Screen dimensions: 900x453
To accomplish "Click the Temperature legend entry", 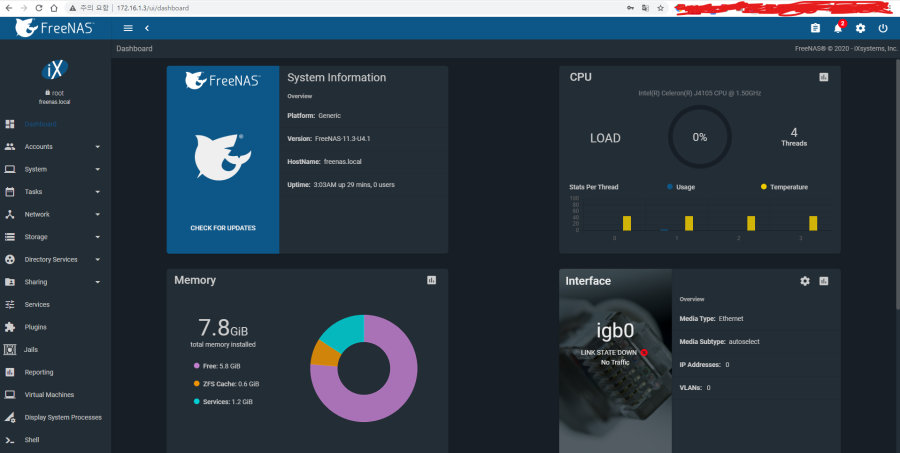I will 784,187.
